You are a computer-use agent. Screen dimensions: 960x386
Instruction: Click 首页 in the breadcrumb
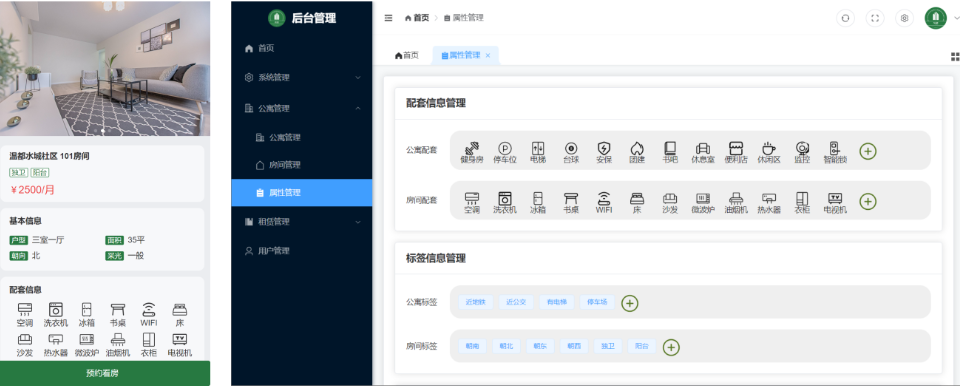[x=417, y=18]
